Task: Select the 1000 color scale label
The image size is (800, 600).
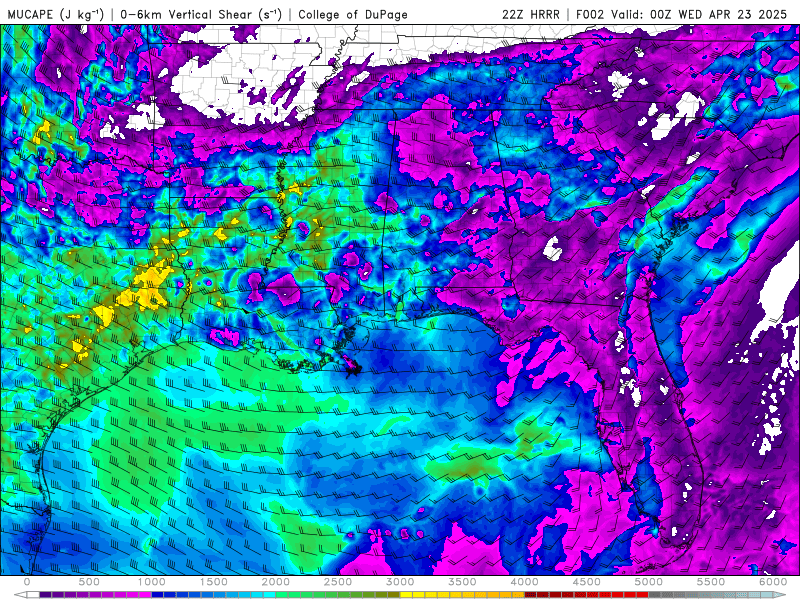Action: click(152, 582)
